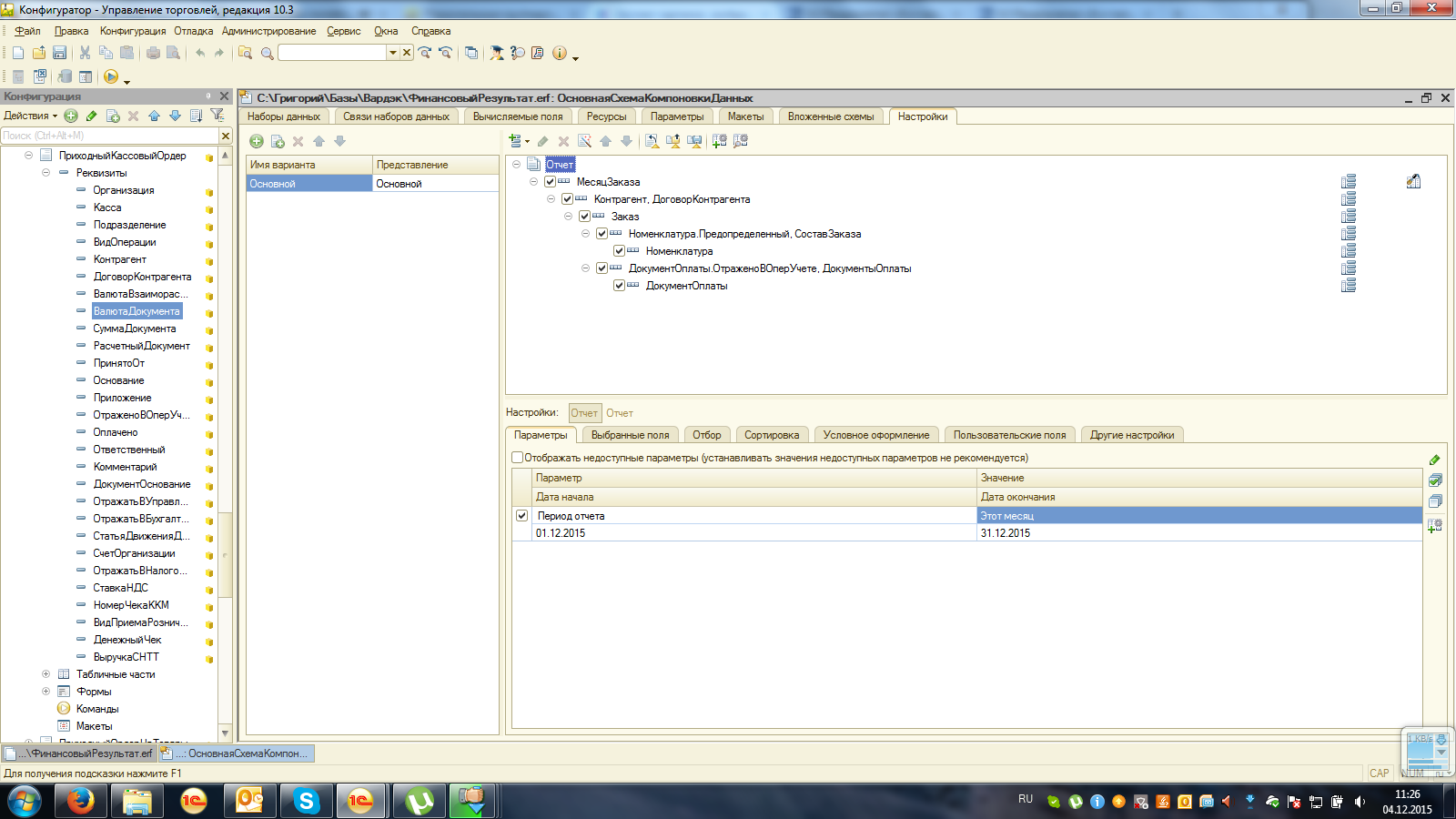Click the green add variant icon
The height and width of the screenshot is (819, 1456).
coord(257,141)
